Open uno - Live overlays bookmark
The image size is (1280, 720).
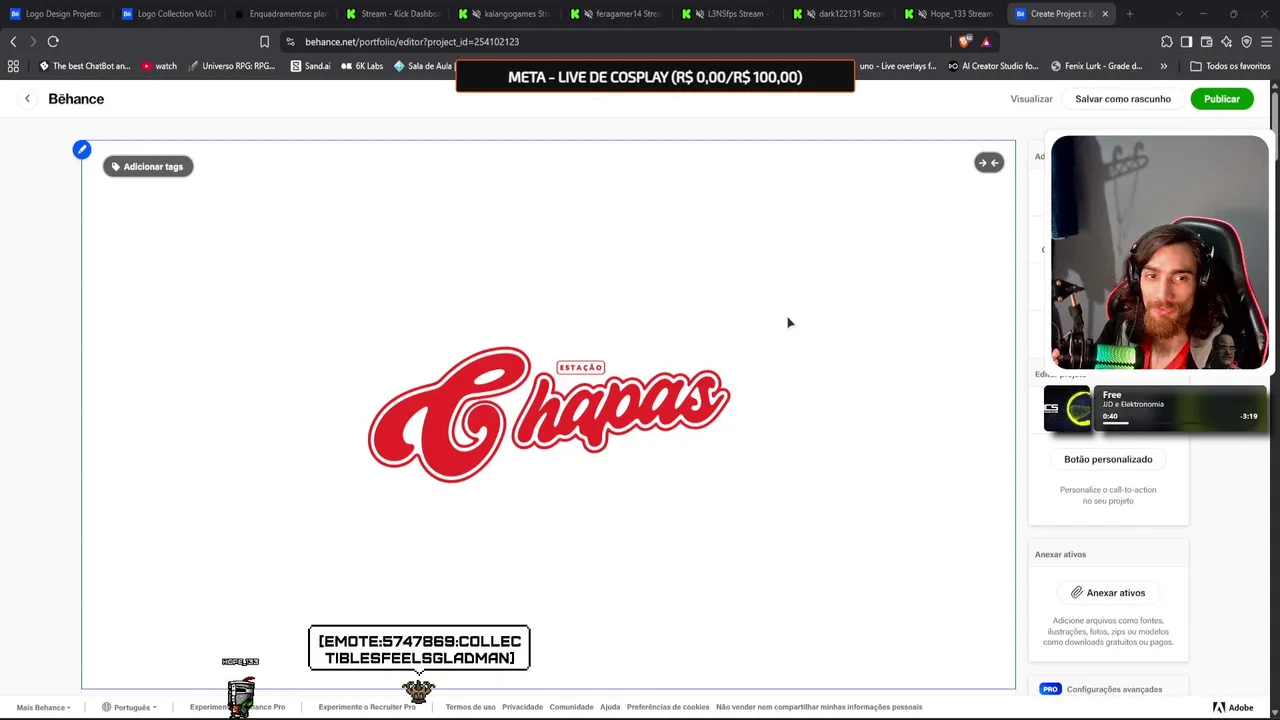[x=898, y=66]
